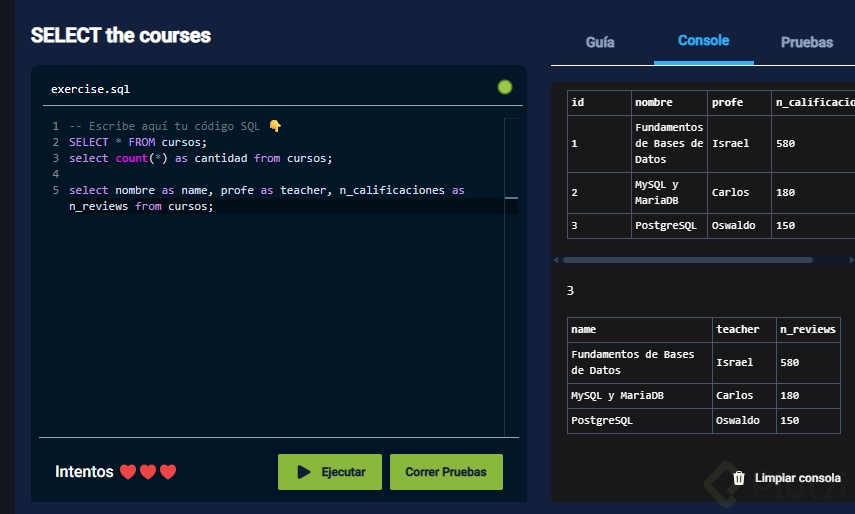This screenshot has height=514, width=855.
Task: Select the Pruebas tab
Action: [x=807, y=42]
